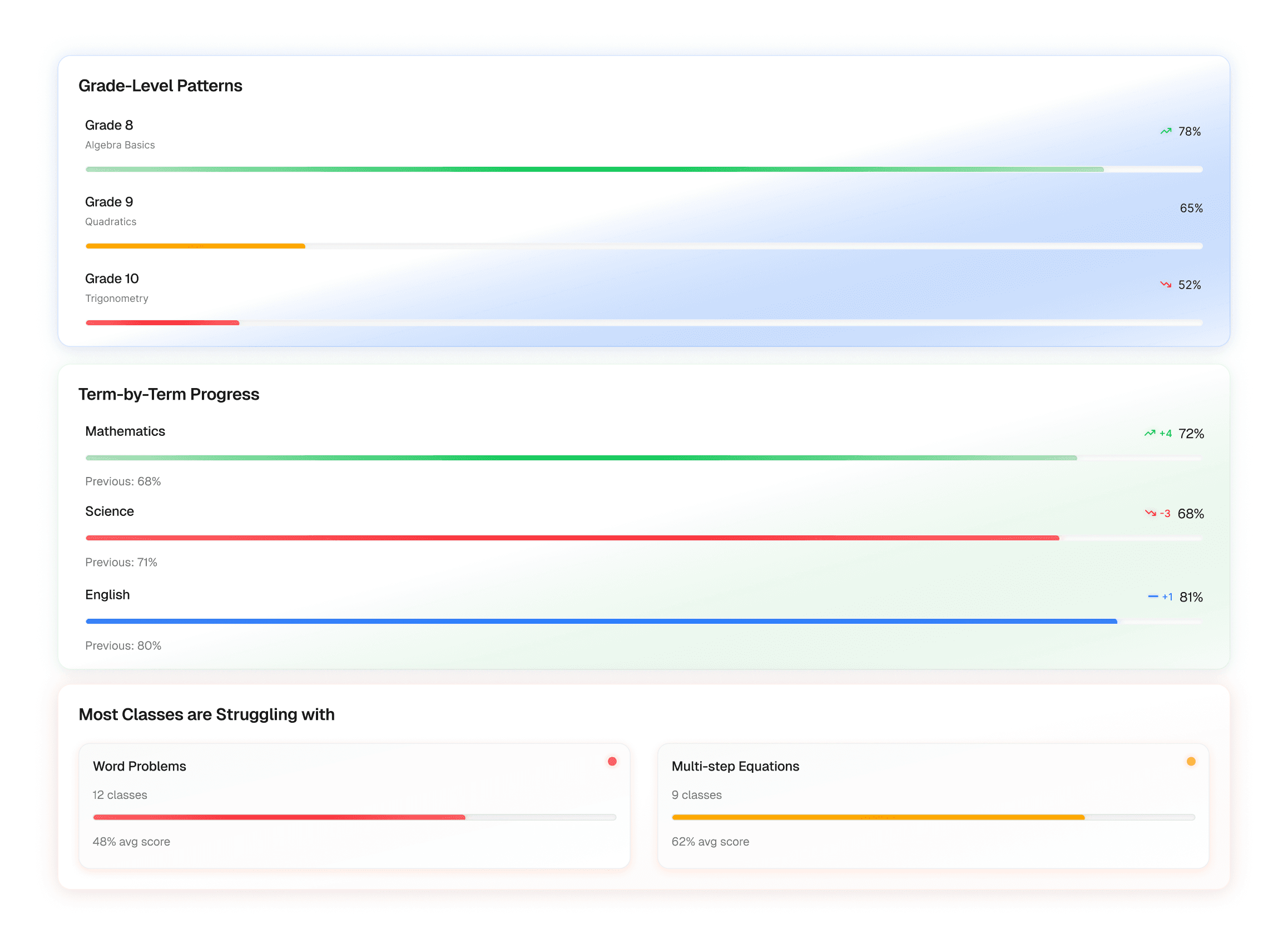Viewport: 1288px width, 939px height.
Task: Click the Word Problems red score bar
Action: tap(279, 817)
